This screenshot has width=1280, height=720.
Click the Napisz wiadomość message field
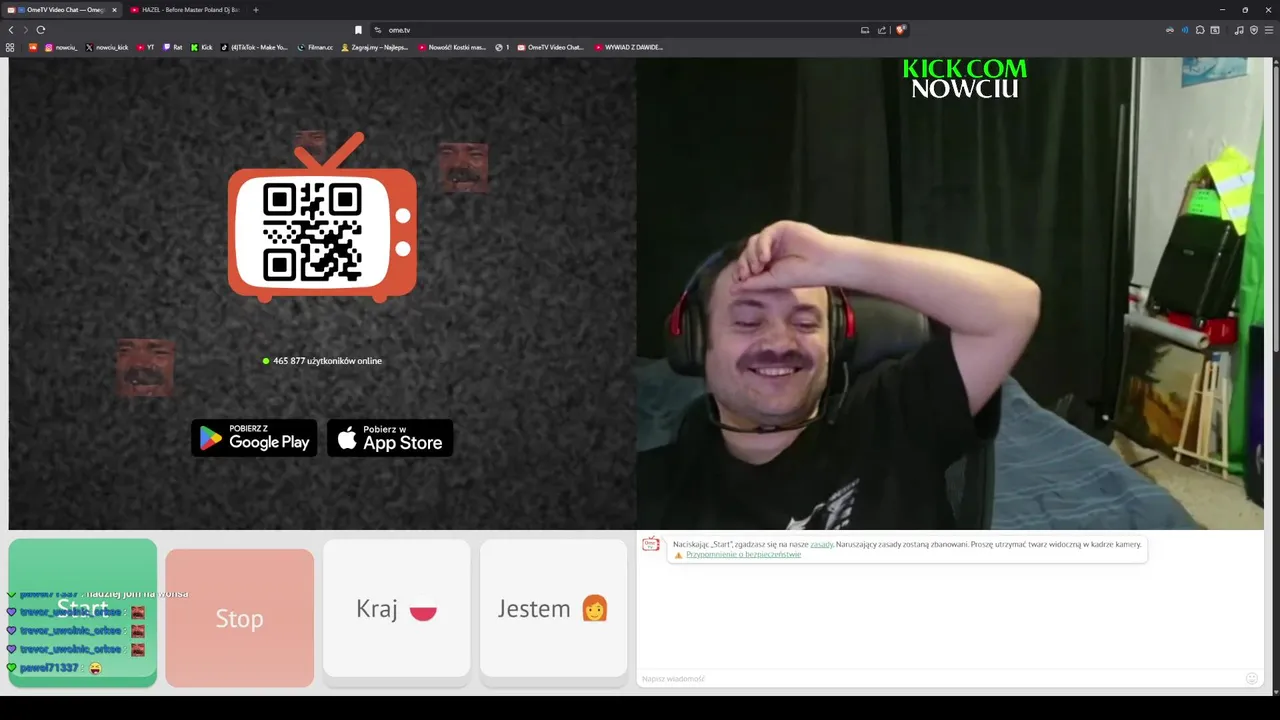[x=940, y=679]
